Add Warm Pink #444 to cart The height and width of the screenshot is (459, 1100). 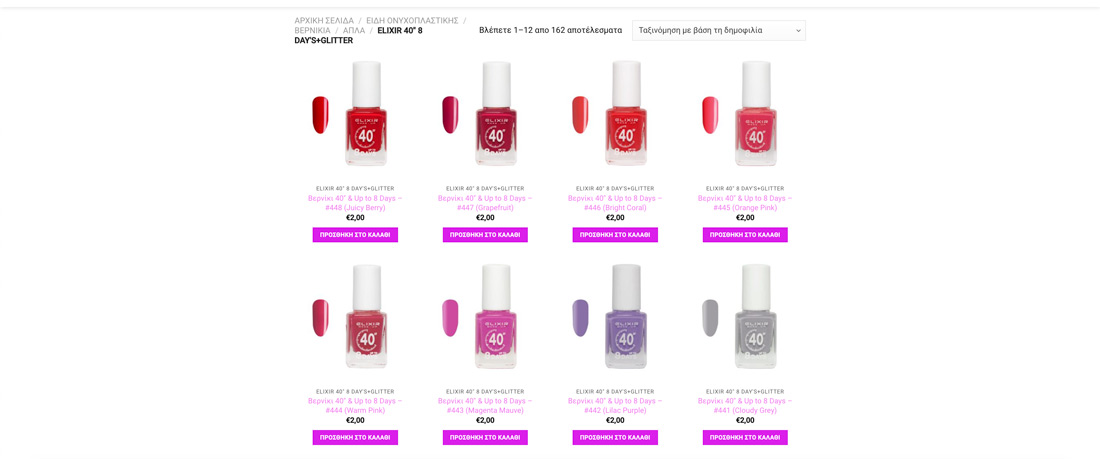pyautogui.click(x=355, y=437)
